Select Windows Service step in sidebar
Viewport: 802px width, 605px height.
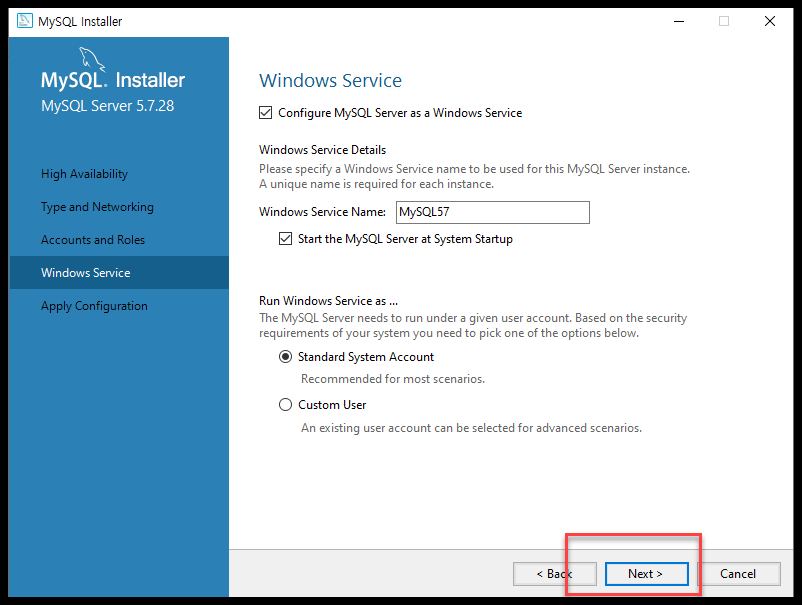119,273
